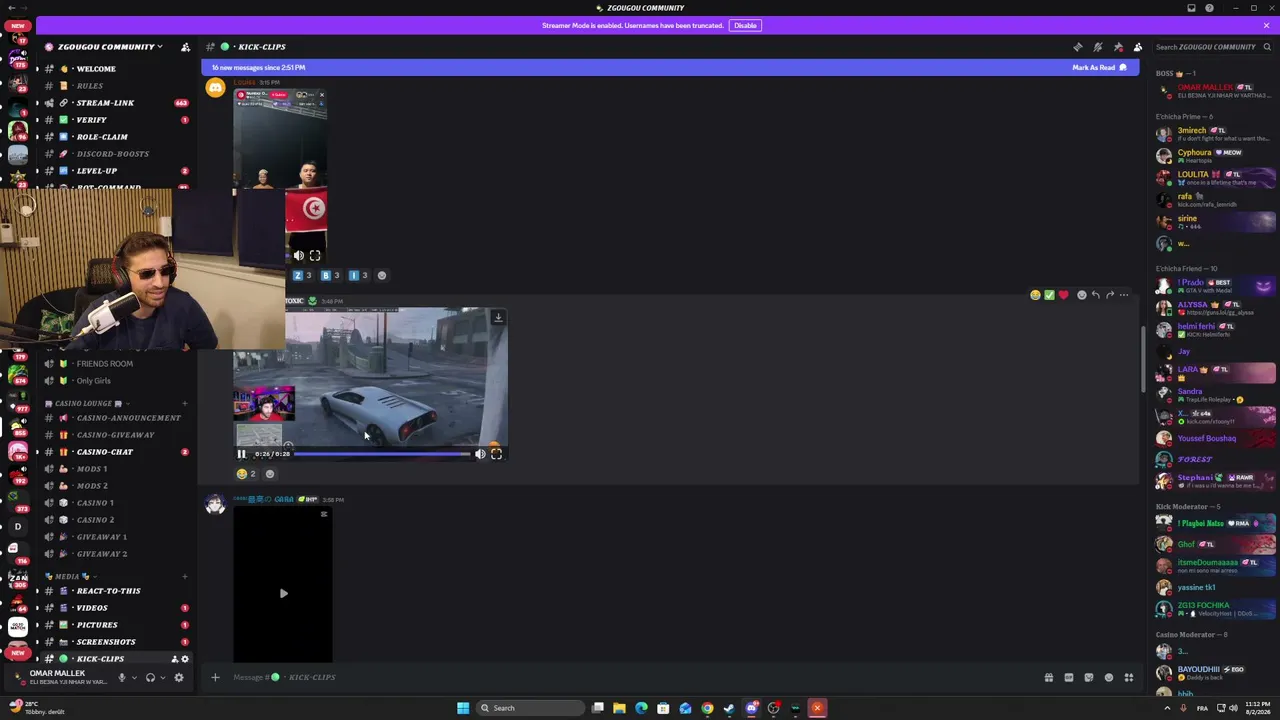The width and height of the screenshot is (1280, 720).
Task: Pause the GTA car video clip
Action: 241,454
